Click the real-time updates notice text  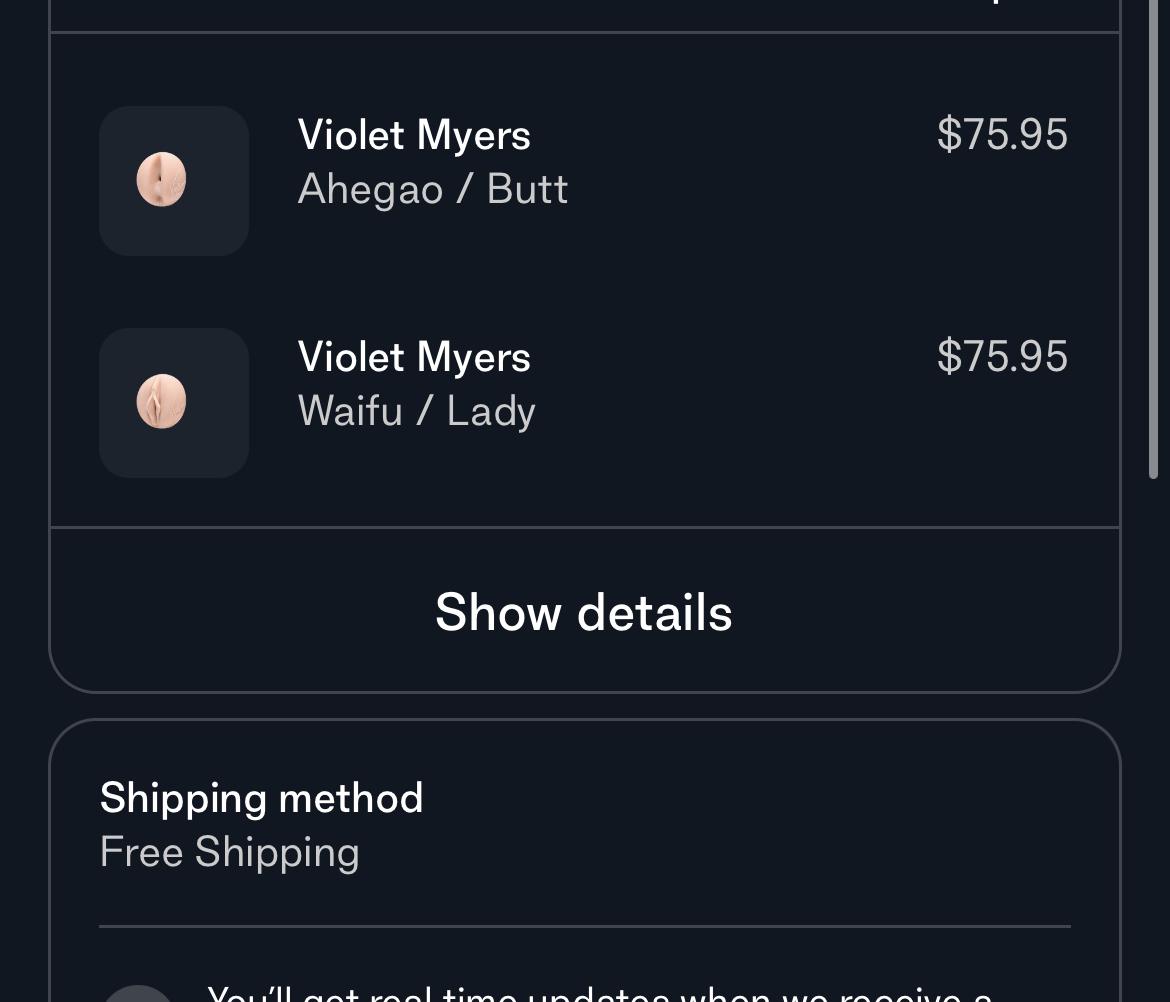pyautogui.click(x=599, y=994)
